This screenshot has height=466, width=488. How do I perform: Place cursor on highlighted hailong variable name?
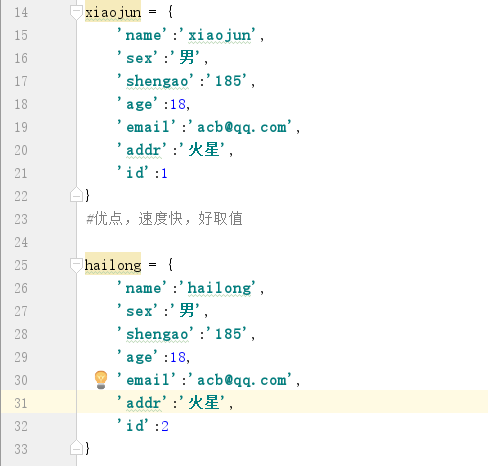click(x=113, y=265)
